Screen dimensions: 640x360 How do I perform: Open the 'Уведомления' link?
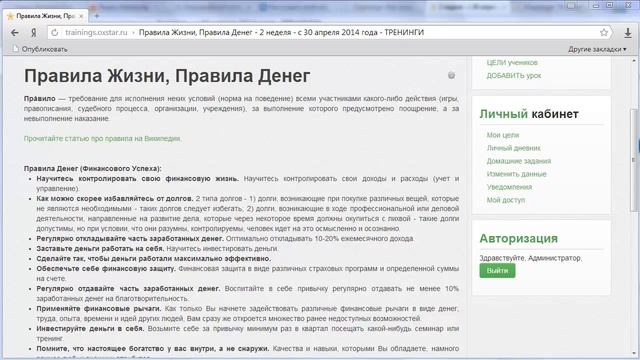pos(509,187)
